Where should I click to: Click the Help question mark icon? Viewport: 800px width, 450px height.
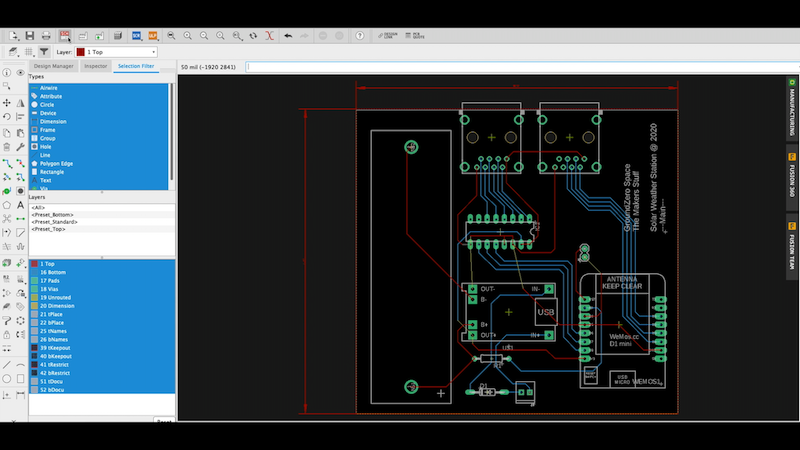[x=359, y=35]
